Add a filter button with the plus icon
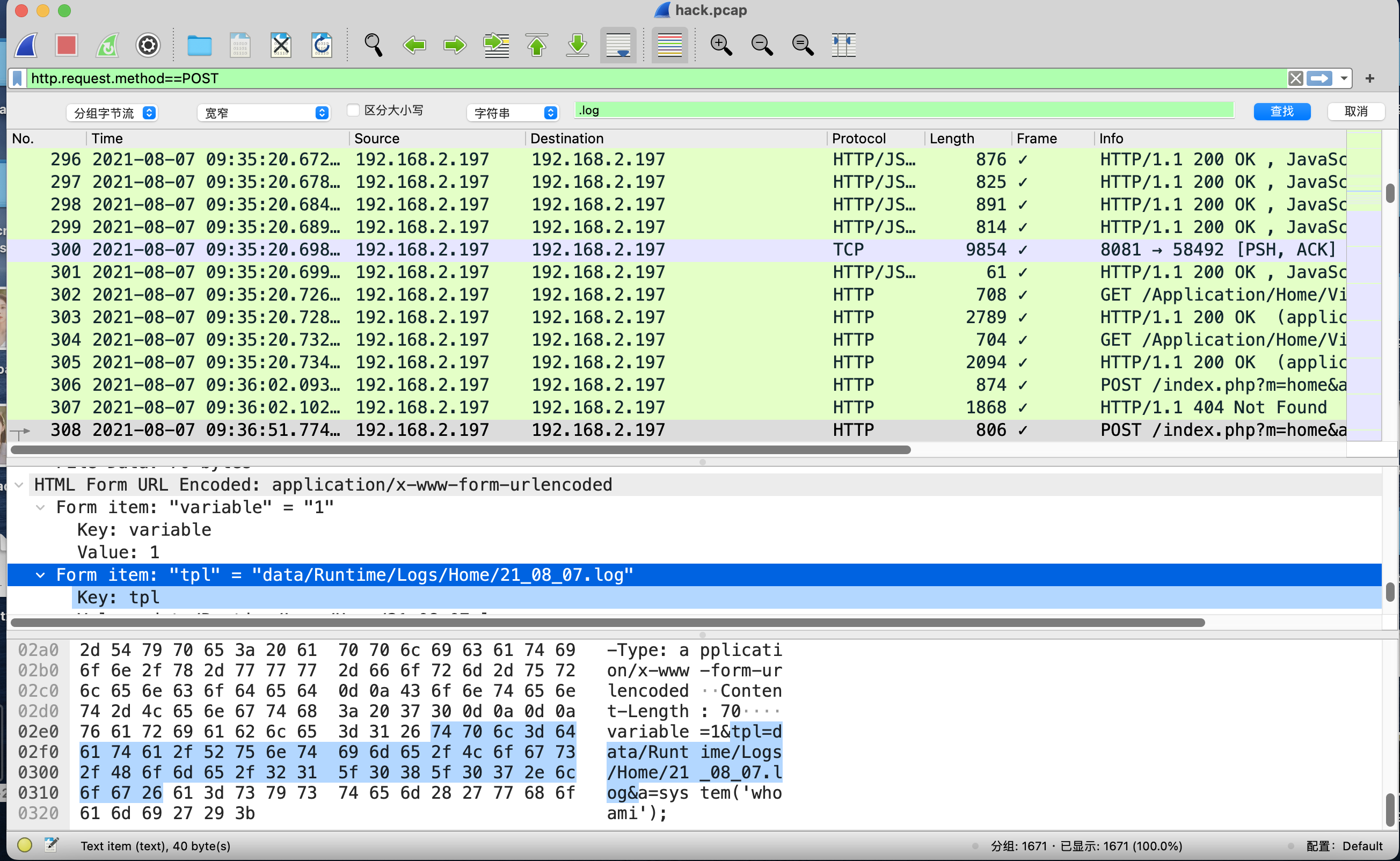The height and width of the screenshot is (861, 1400). coord(1370,78)
